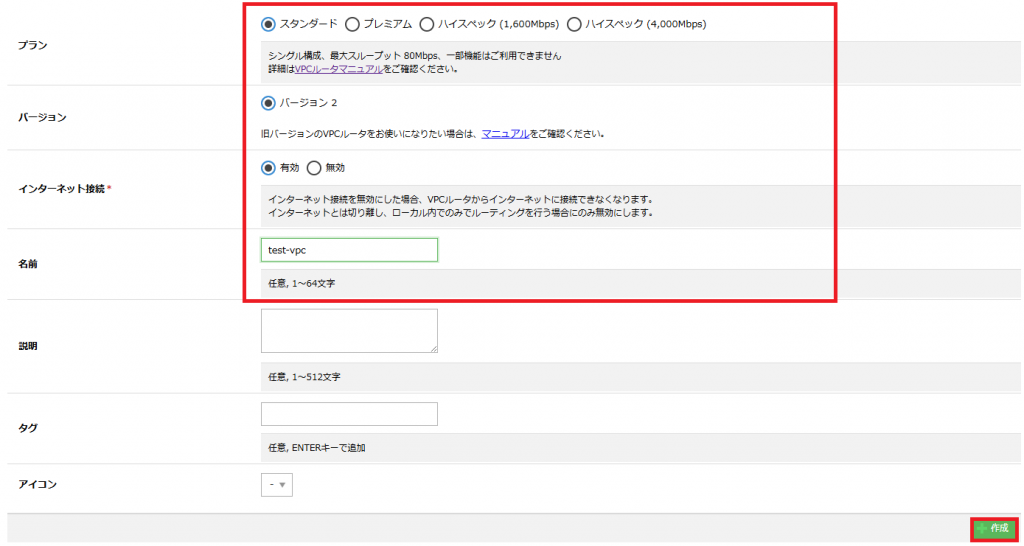Focus the 説明 text area

point(348,330)
